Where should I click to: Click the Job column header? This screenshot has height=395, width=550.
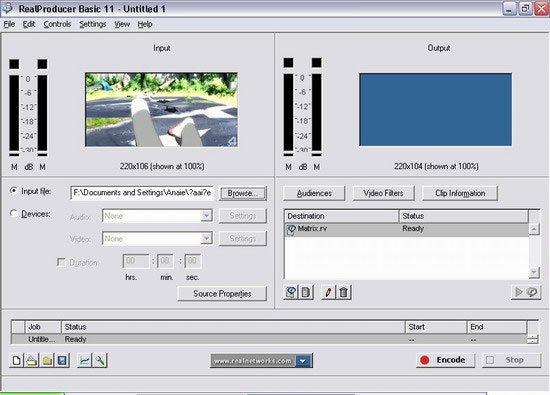(x=43, y=327)
